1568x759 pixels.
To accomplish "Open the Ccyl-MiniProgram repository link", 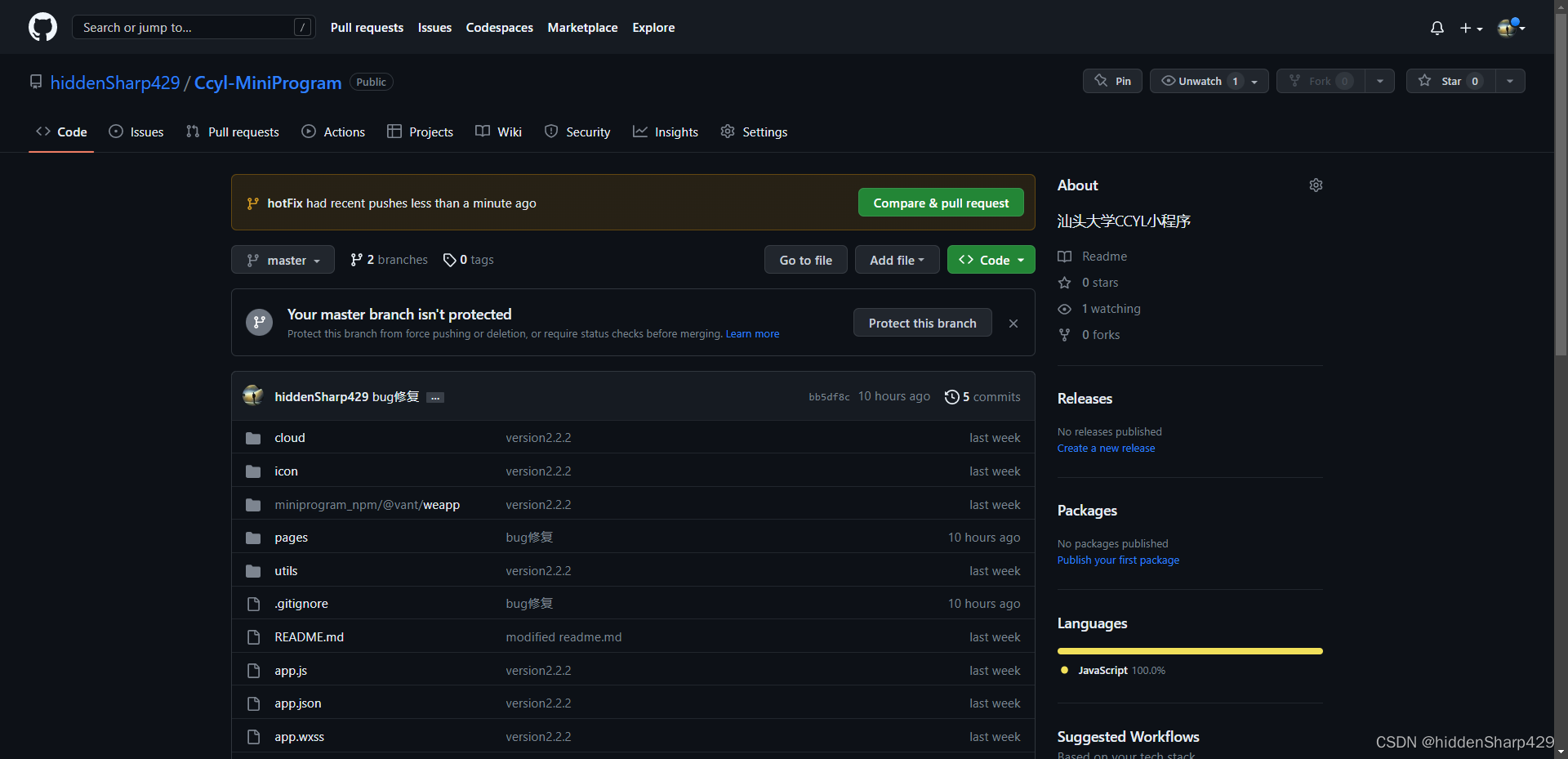I will pos(268,83).
